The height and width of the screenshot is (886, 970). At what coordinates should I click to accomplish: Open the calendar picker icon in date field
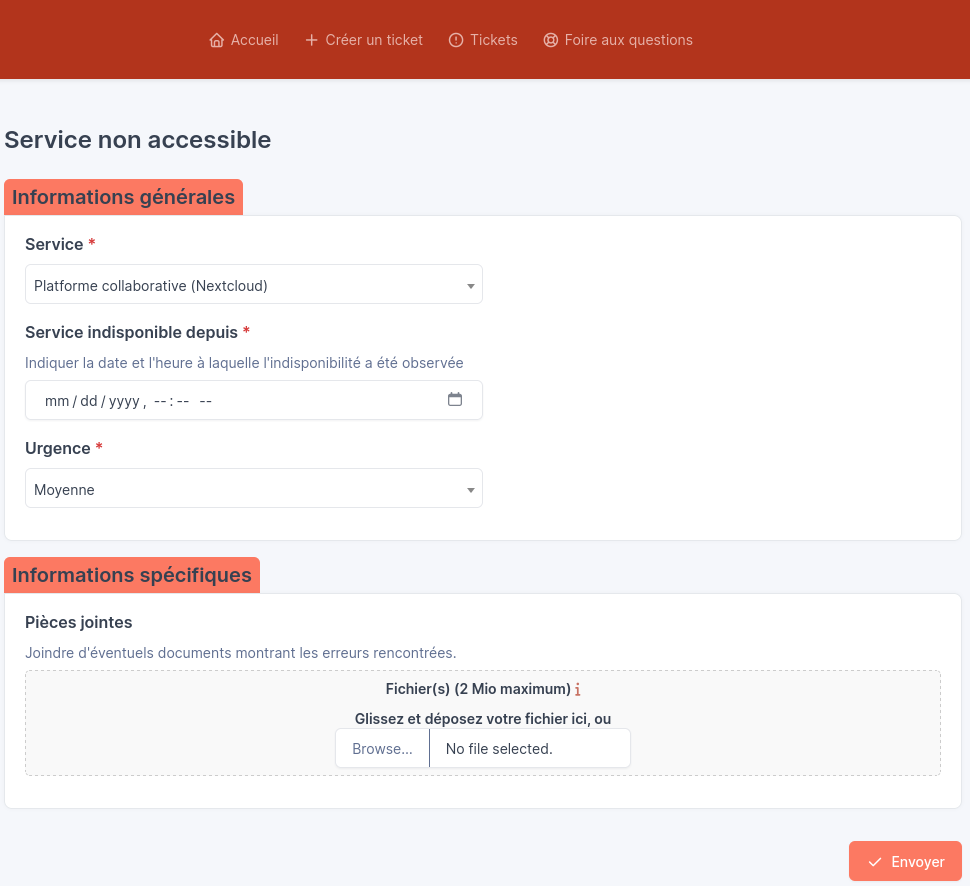455,400
